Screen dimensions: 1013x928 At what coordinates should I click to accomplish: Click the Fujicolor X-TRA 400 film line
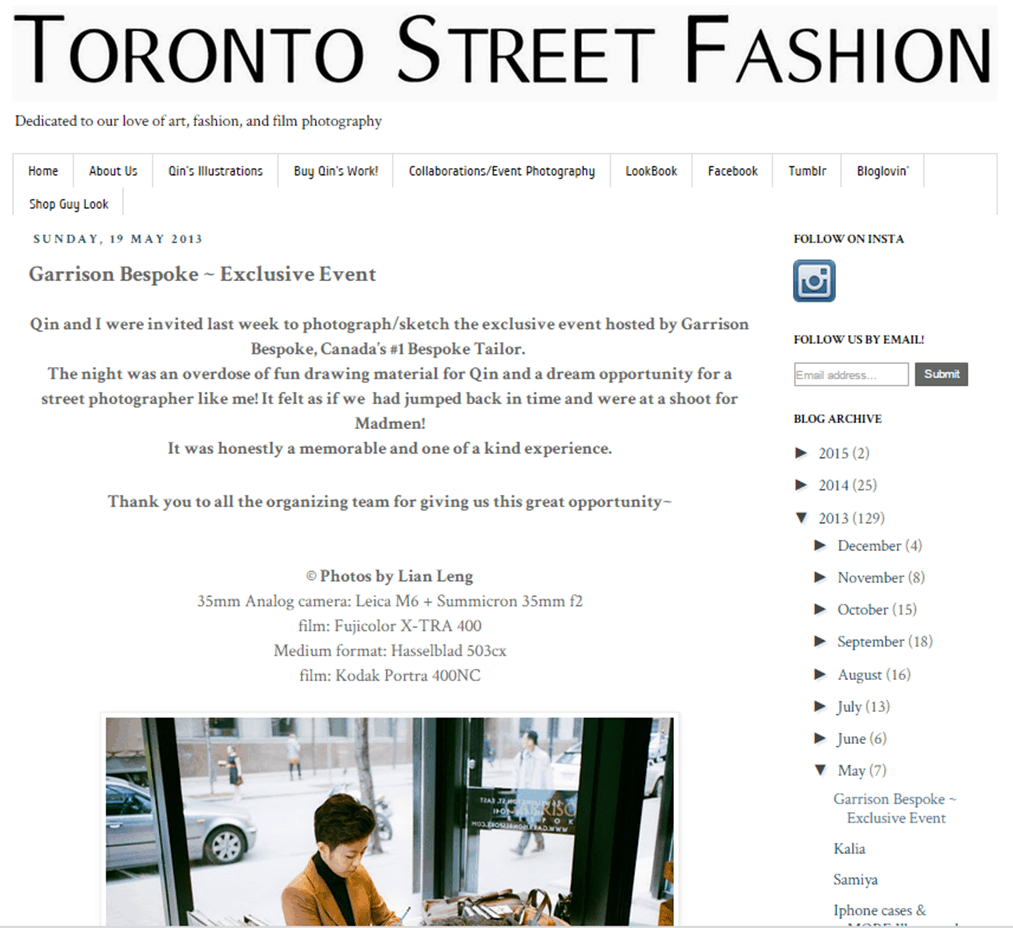click(390, 626)
